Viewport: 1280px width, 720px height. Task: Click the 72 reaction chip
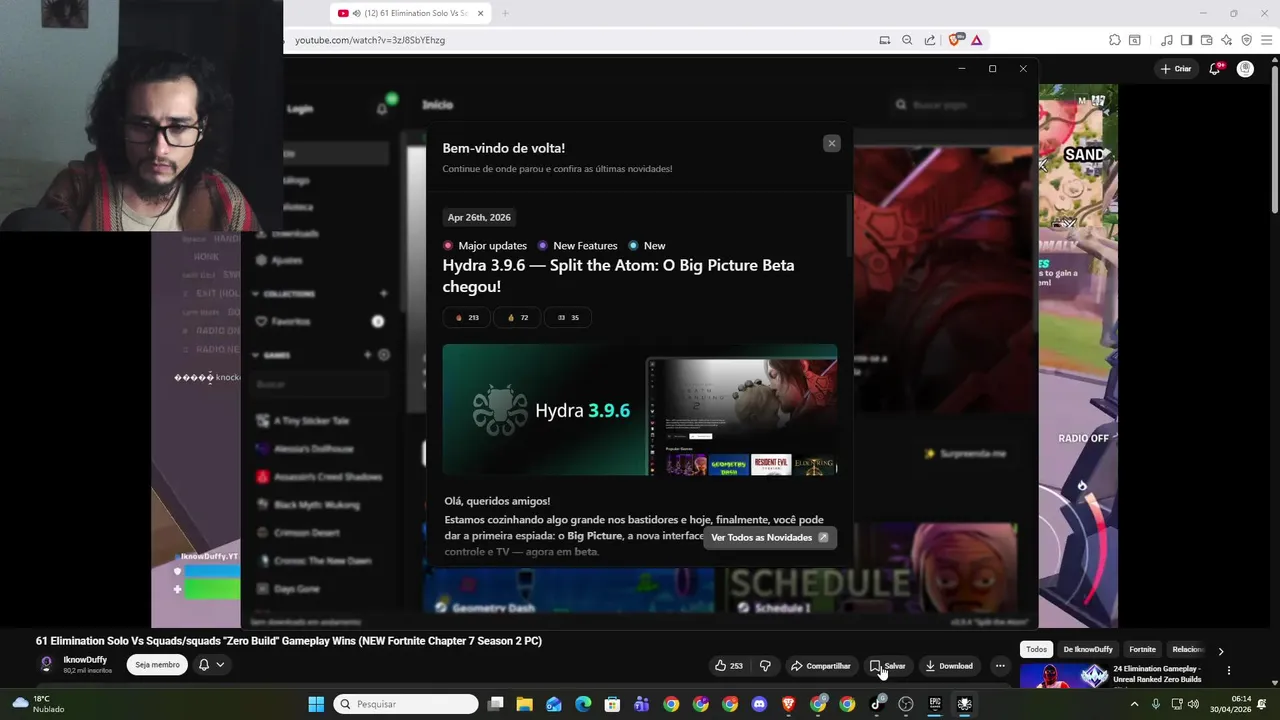pyautogui.click(x=518, y=318)
